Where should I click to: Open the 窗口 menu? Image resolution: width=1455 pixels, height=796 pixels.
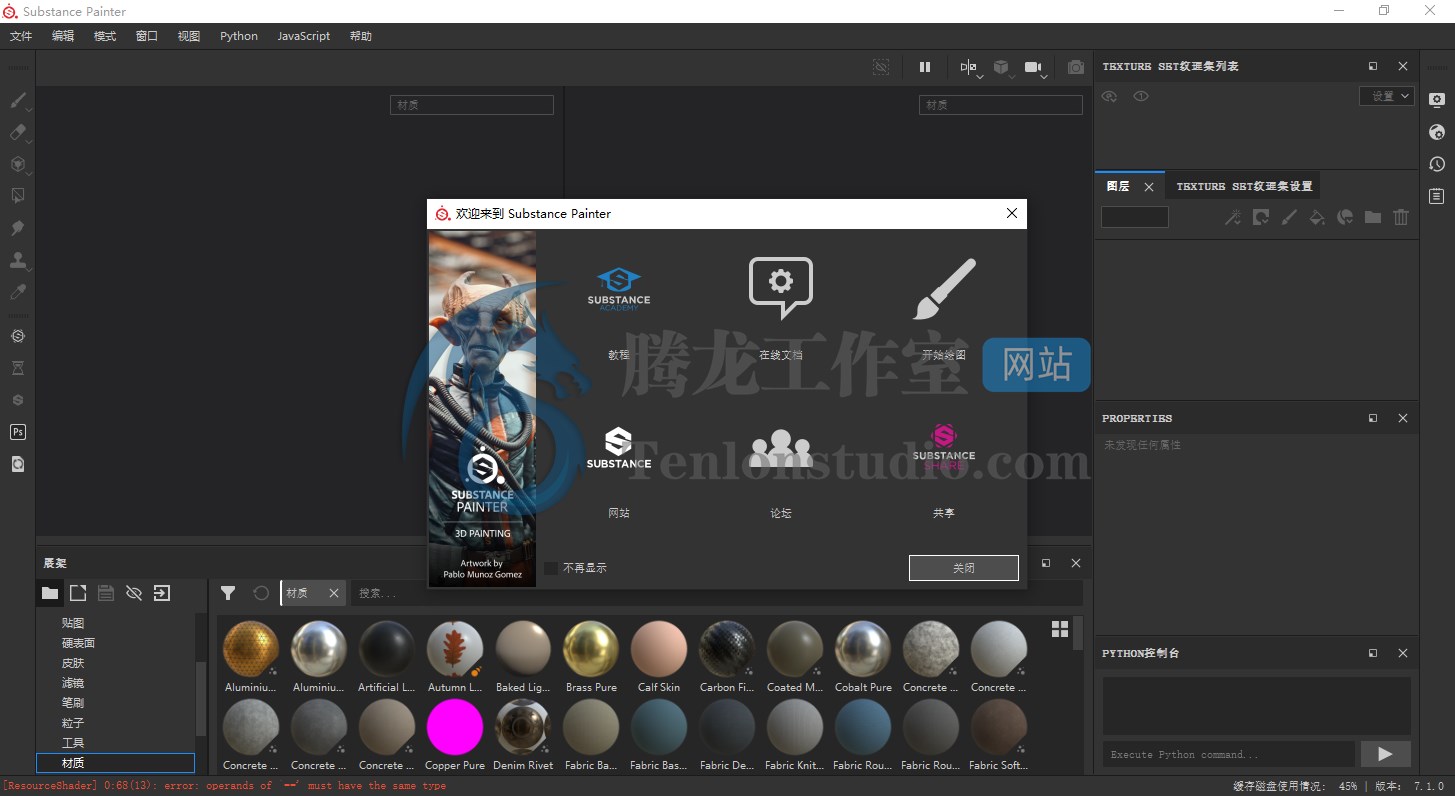click(x=147, y=36)
